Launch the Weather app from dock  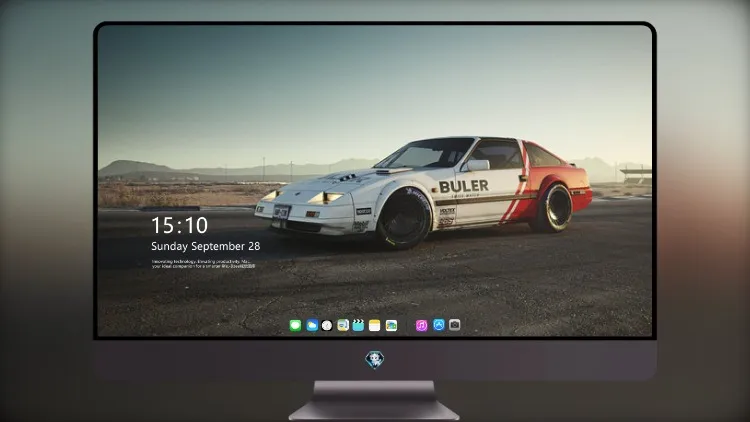click(x=312, y=325)
